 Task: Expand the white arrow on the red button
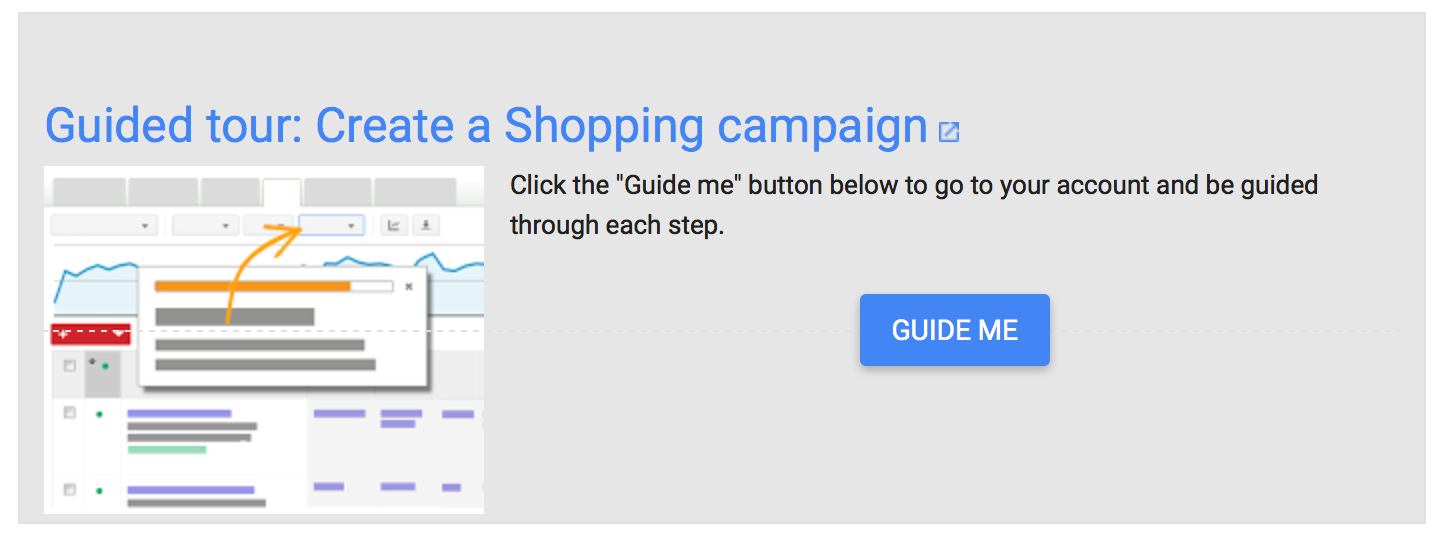tap(118, 333)
